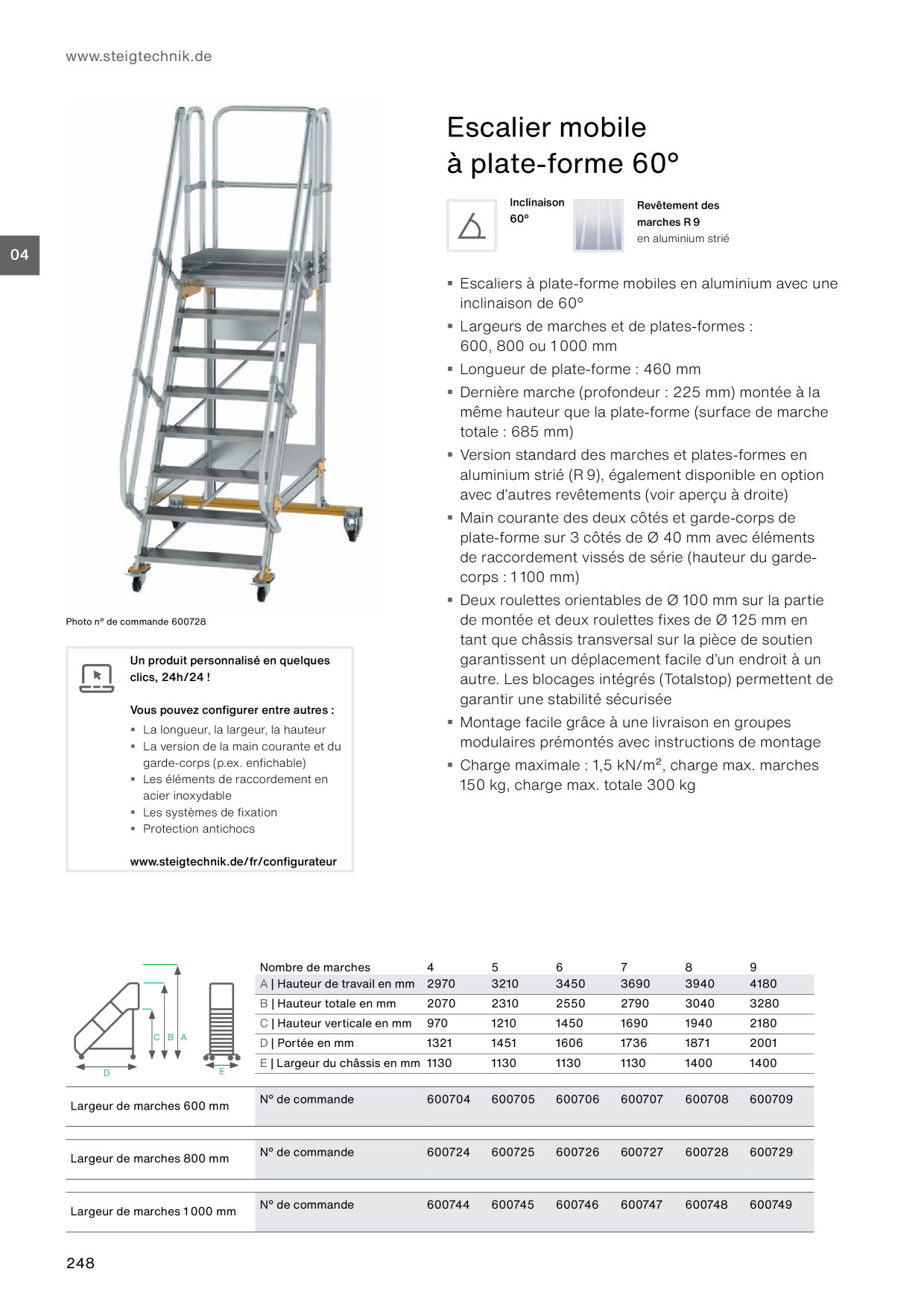Click the striated aluminium R9 surface swatch

pyautogui.click(x=599, y=226)
